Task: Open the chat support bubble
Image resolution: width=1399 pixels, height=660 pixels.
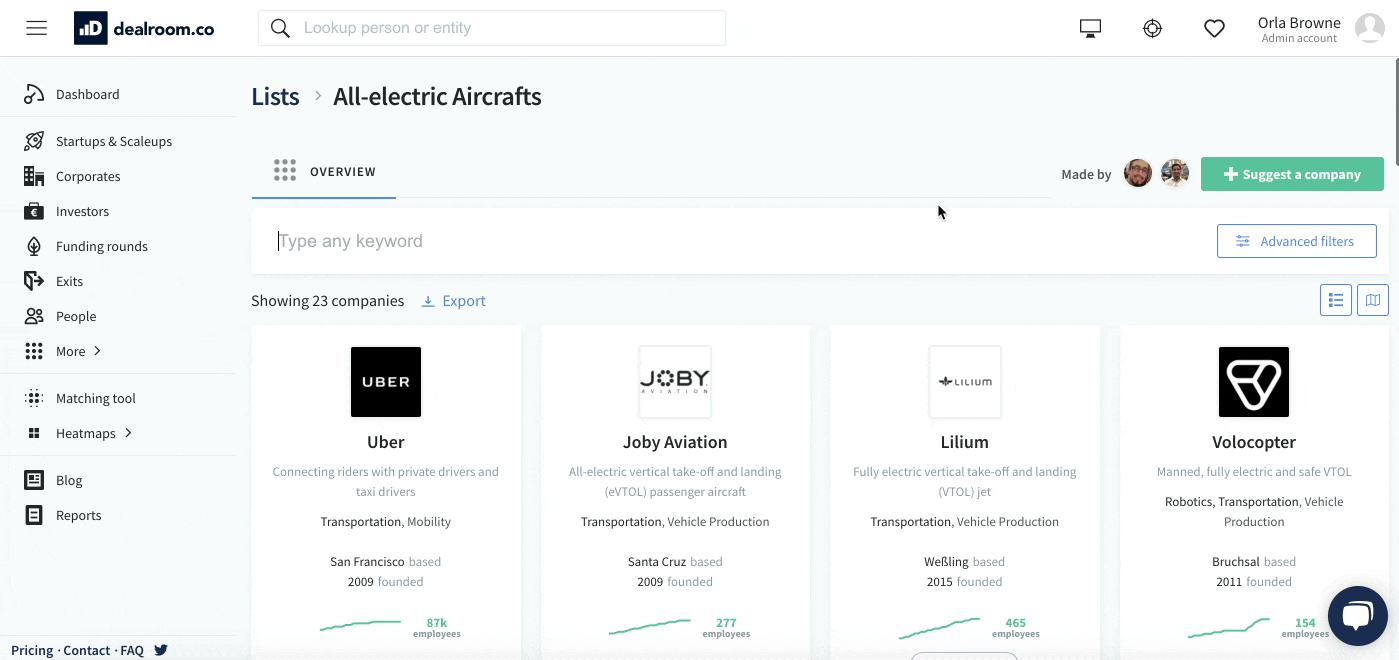Action: click(x=1357, y=615)
